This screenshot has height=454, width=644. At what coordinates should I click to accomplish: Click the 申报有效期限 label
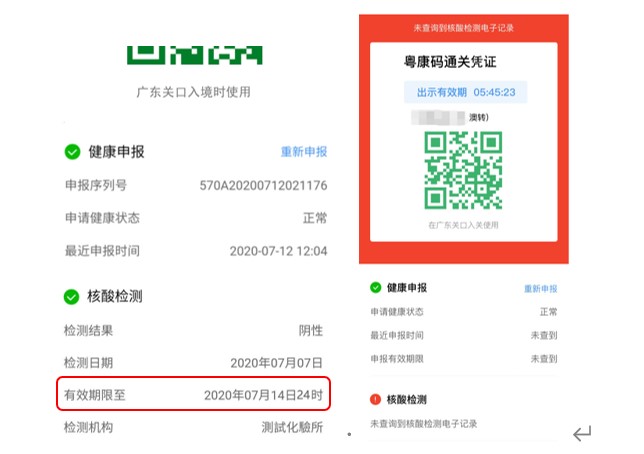pyautogui.click(x=397, y=359)
